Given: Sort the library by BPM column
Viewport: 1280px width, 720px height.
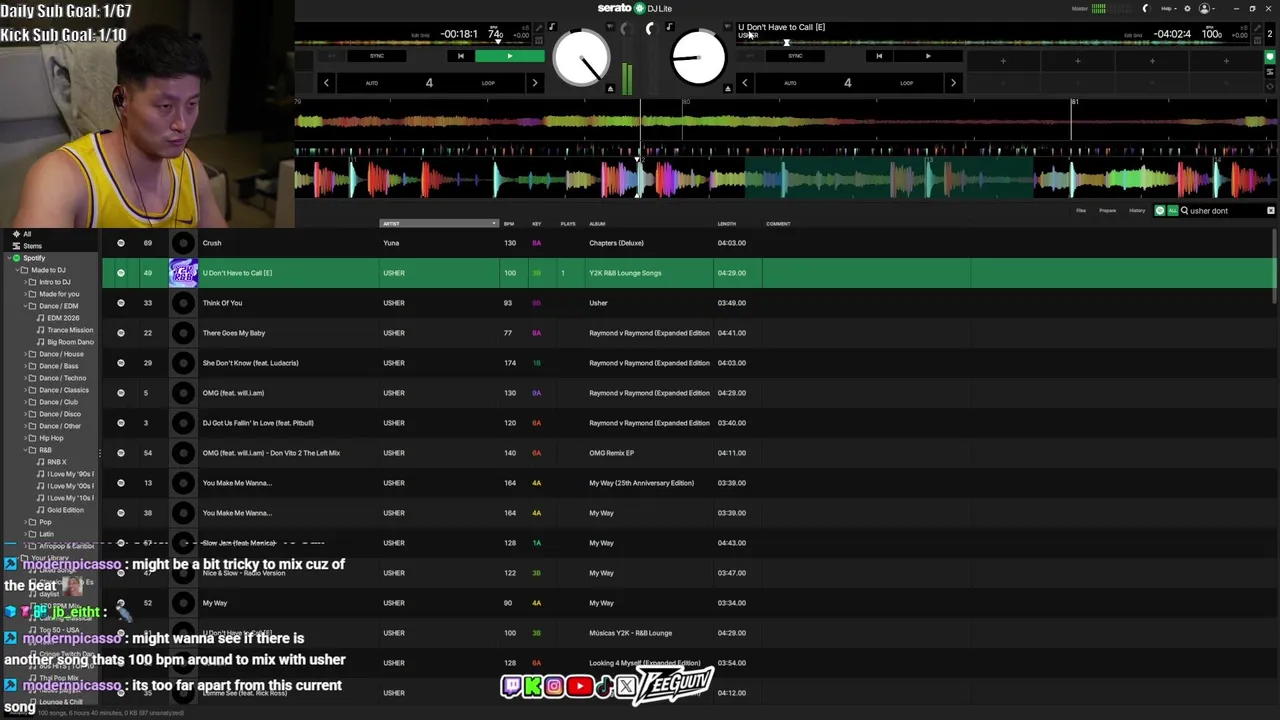Looking at the screenshot, I should coord(509,224).
